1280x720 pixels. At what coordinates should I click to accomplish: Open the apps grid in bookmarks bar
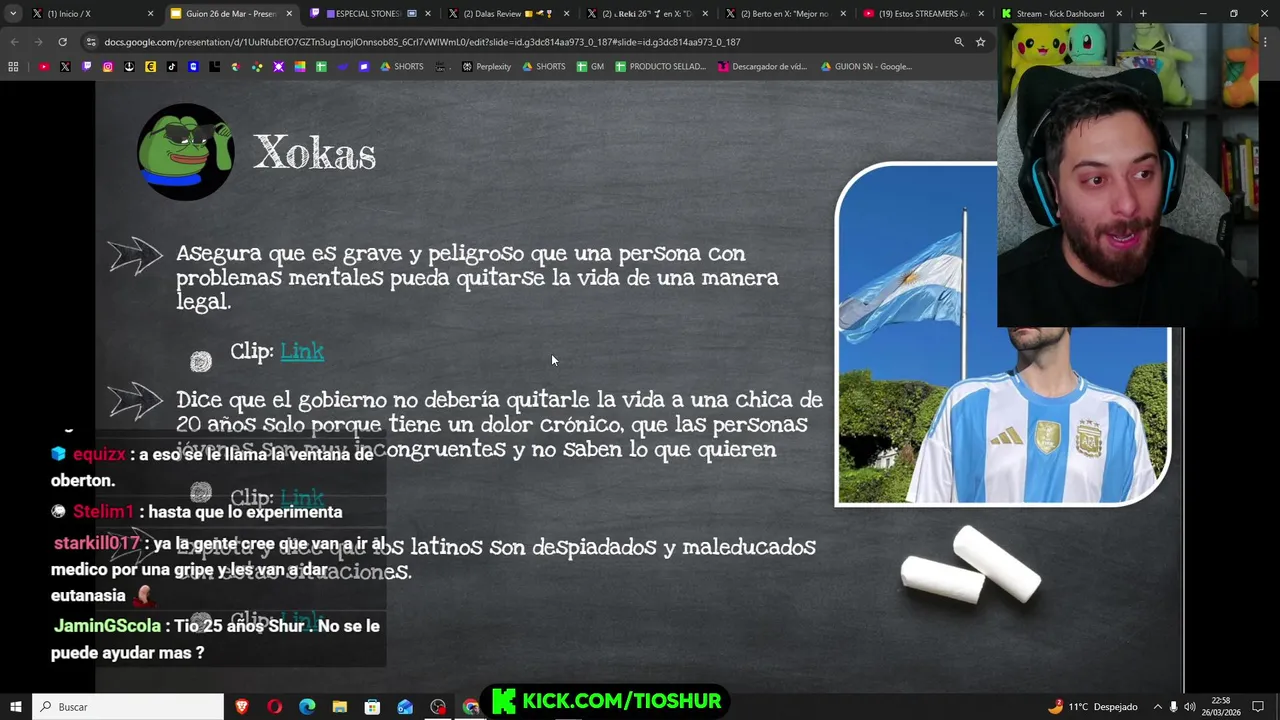[13, 67]
